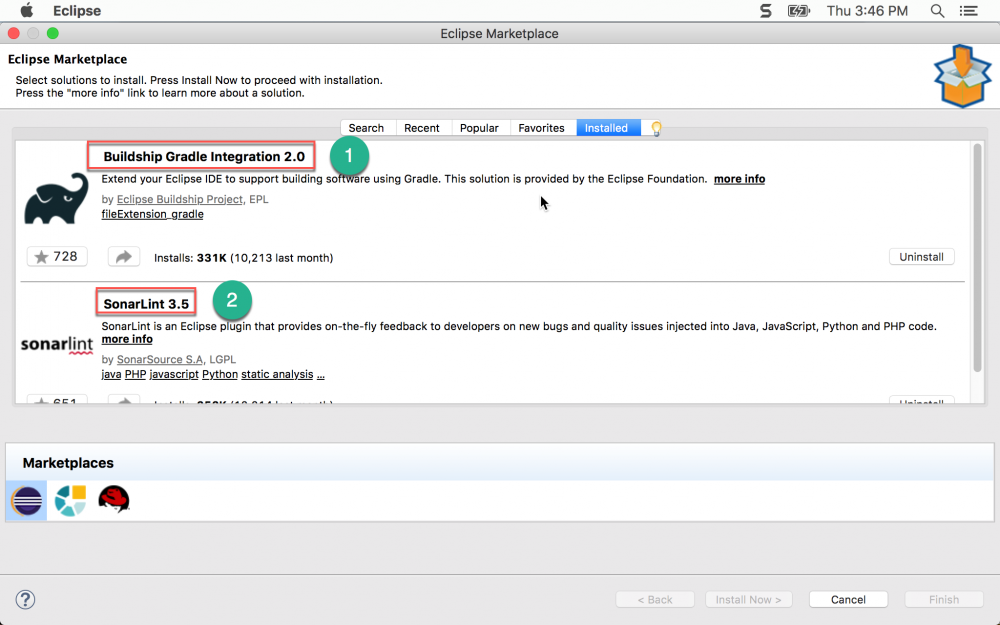Viewport: 1000px width, 625px height.
Task: Click the sonarlint logo
Action: (57, 344)
